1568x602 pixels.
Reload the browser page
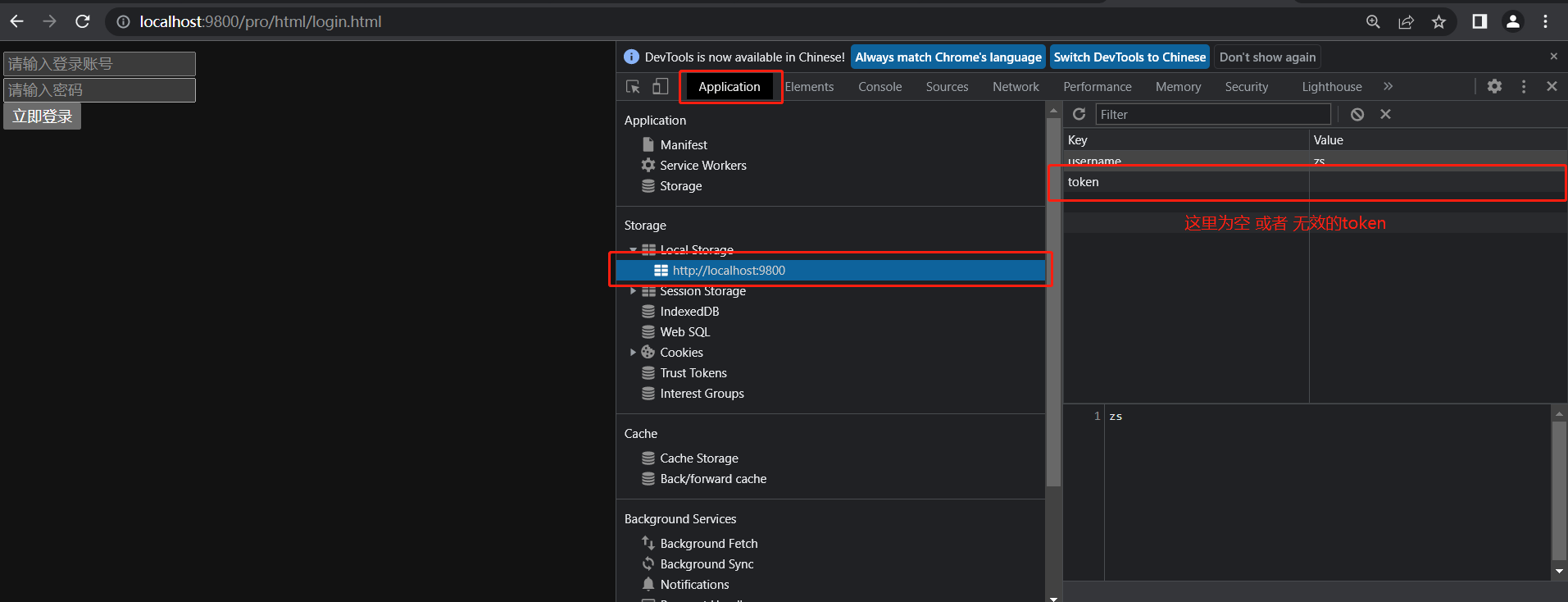click(x=83, y=21)
